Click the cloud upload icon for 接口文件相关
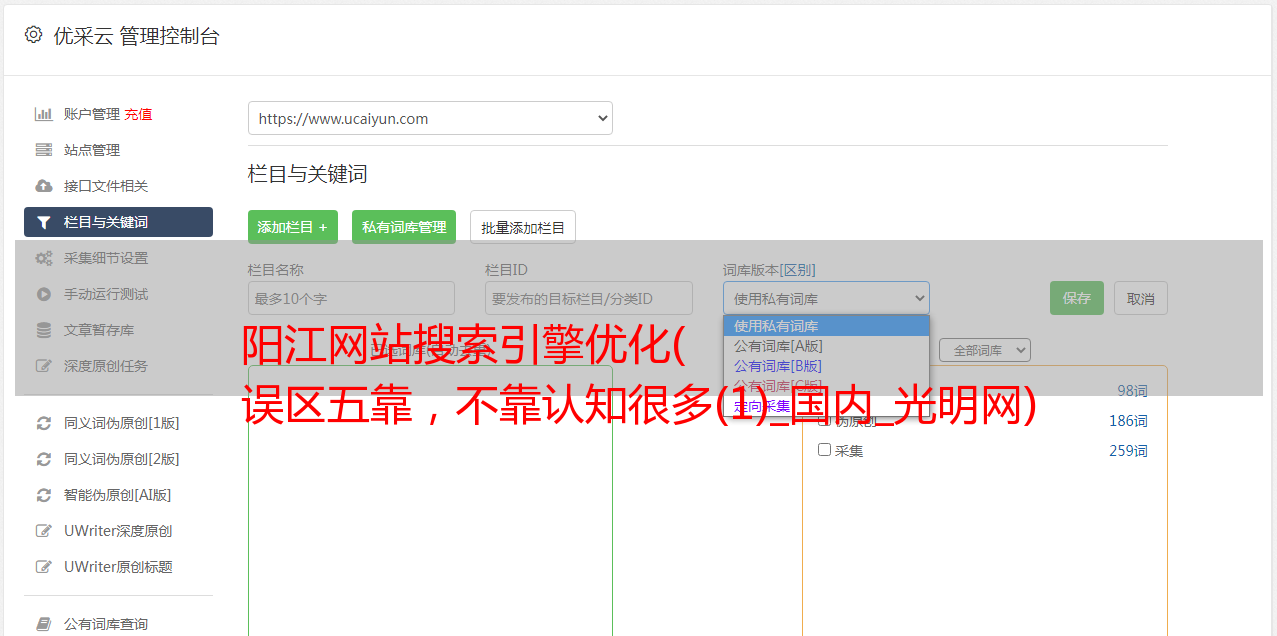The image size is (1277, 636). coord(43,186)
